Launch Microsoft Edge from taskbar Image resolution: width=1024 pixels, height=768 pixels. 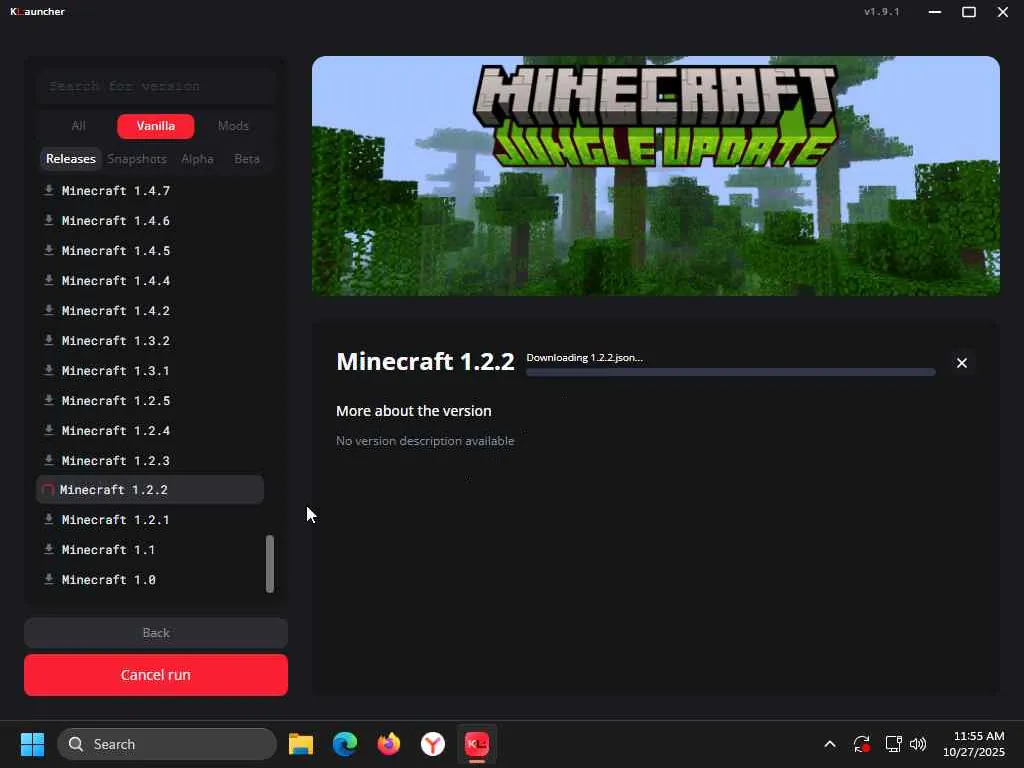(345, 744)
